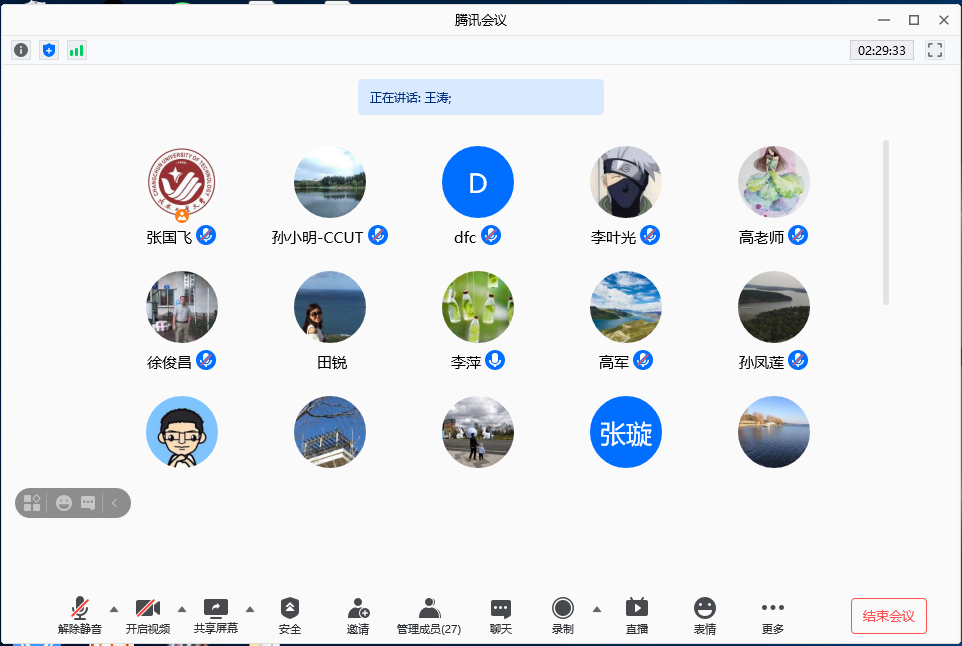Collapse the floating toolbar with the chevron
Screen dimensions: 962x646
[x=114, y=503]
